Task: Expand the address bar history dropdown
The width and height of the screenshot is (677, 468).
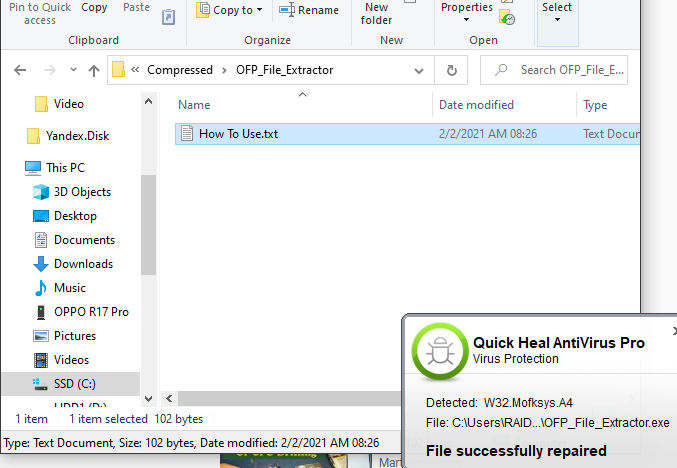Action: click(x=419, y=70)
